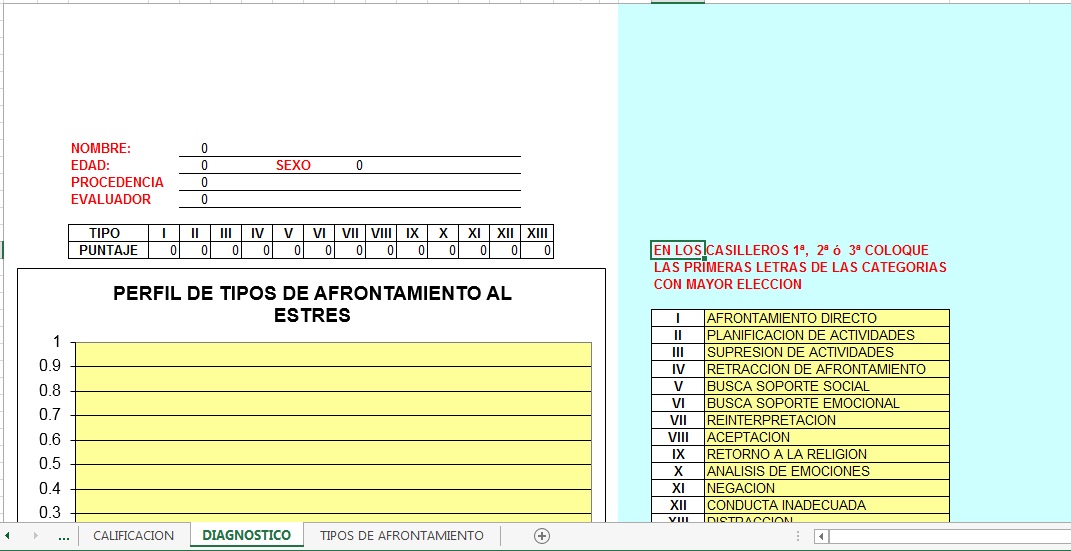The width and height of the screenshot is (1071, 551).
Task: Click the chart axis label 0.5
Action: [51, 464]
